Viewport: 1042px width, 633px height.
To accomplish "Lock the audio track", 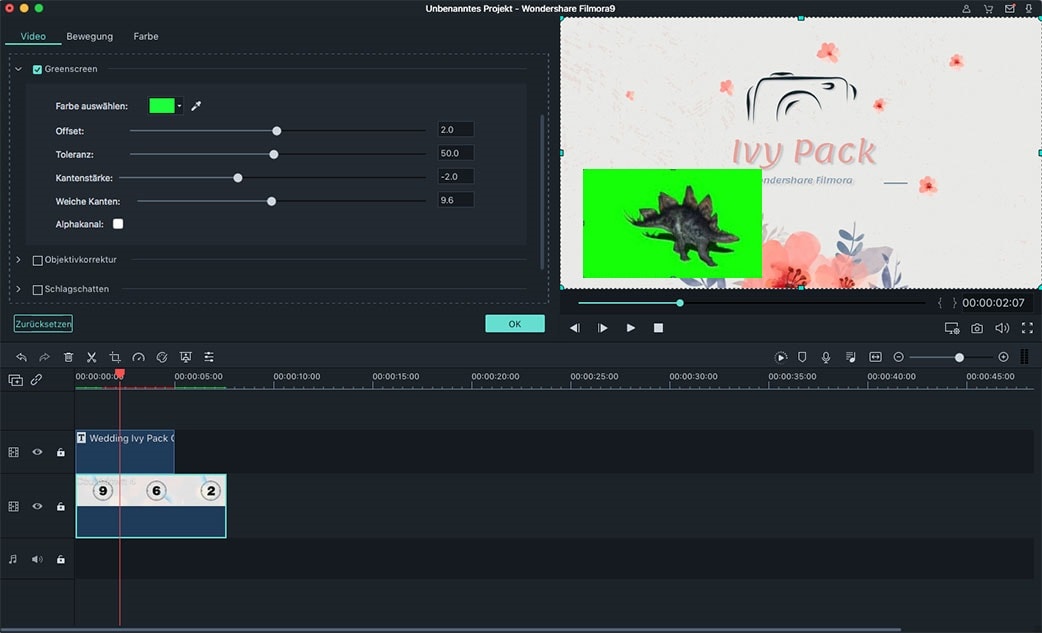I will tap(60, 559).
